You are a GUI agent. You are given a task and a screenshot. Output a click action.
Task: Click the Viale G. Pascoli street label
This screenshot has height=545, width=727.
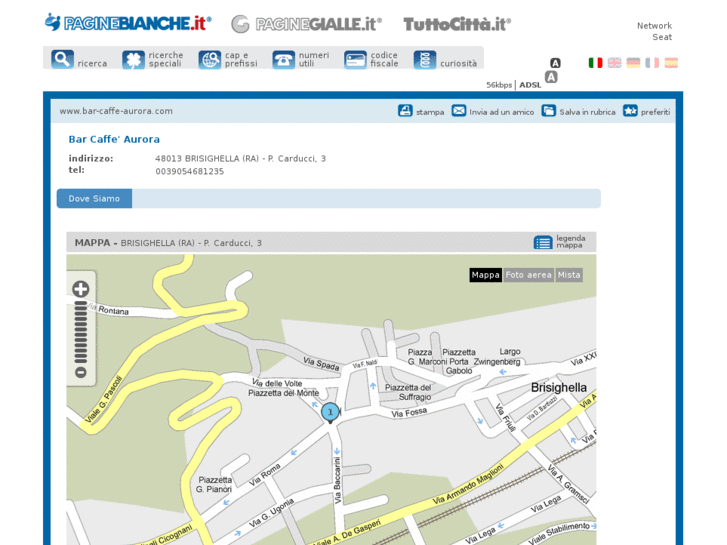(x=103, y=399)
